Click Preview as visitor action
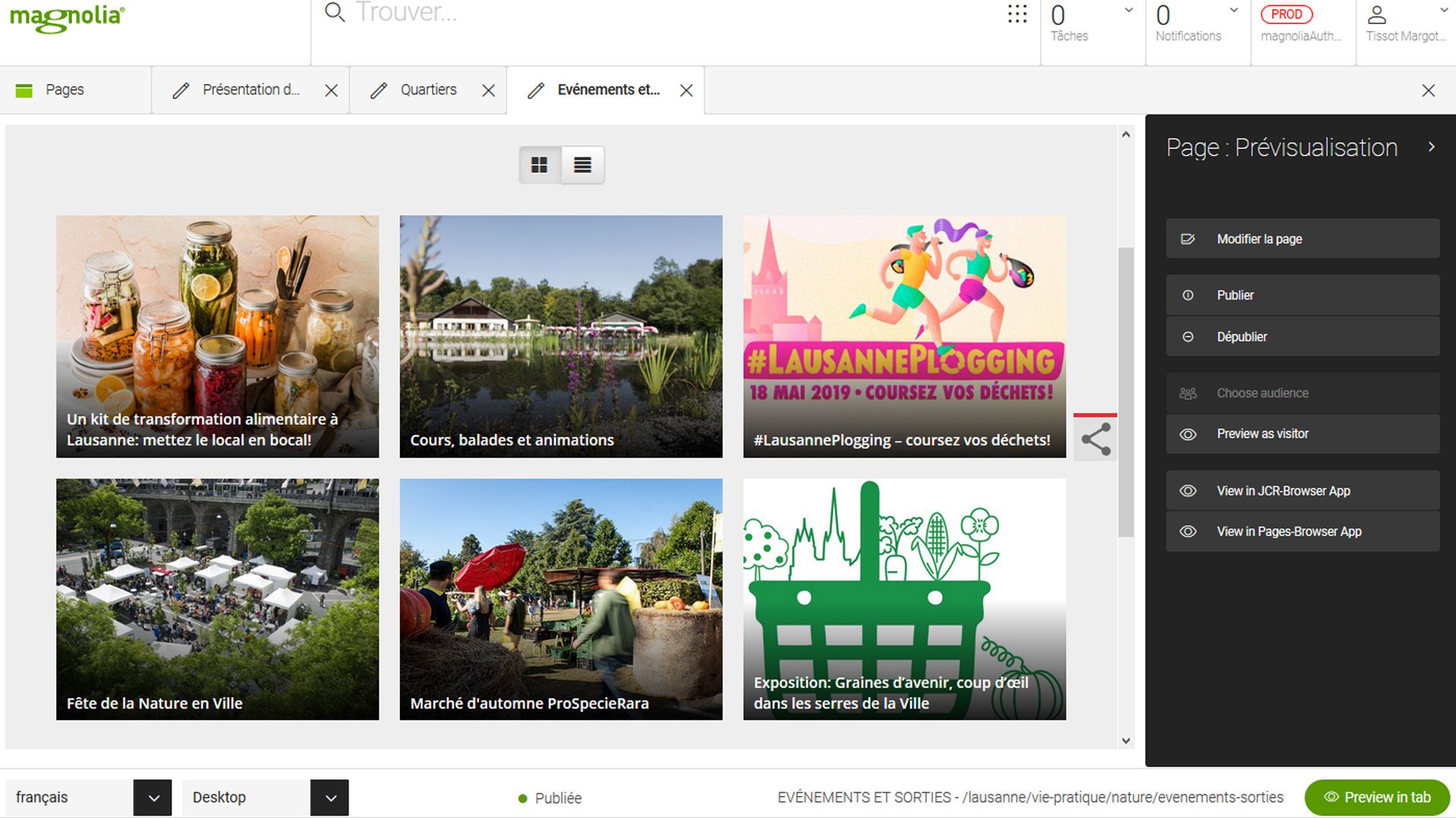The image size is (1456, 818). [x=1303, y=434]
